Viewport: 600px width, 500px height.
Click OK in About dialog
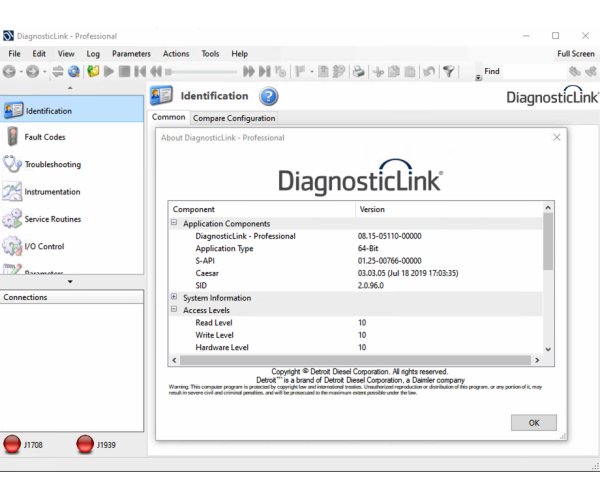(534, 423)
